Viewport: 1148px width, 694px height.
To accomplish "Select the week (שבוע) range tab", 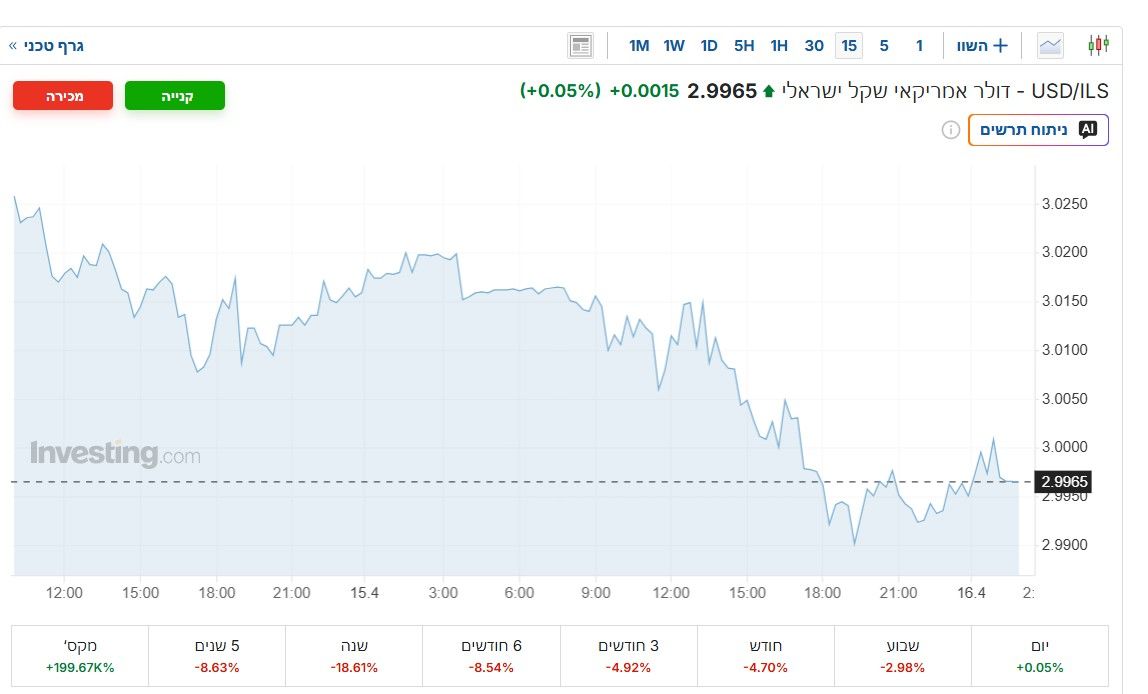I will coord(902,656).
